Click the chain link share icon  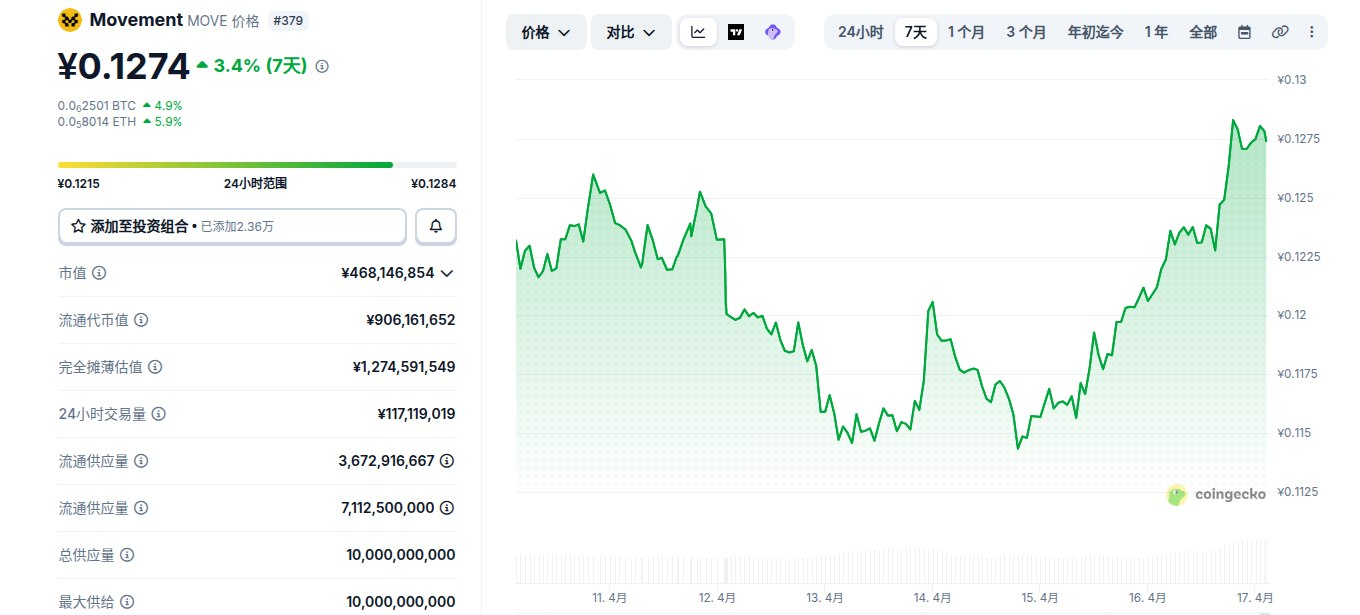pyautogui.click(x=1279, y=32)
